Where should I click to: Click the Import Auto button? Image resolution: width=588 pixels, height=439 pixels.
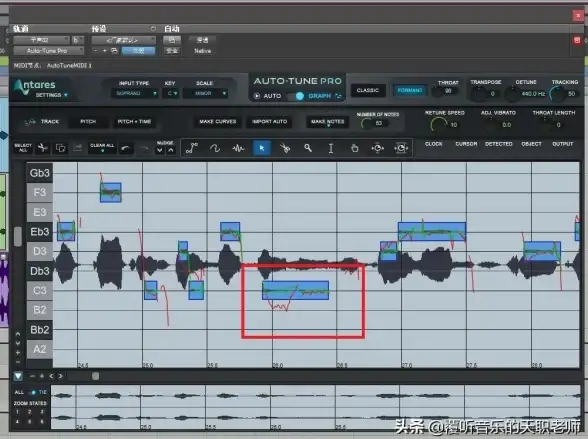270,121
